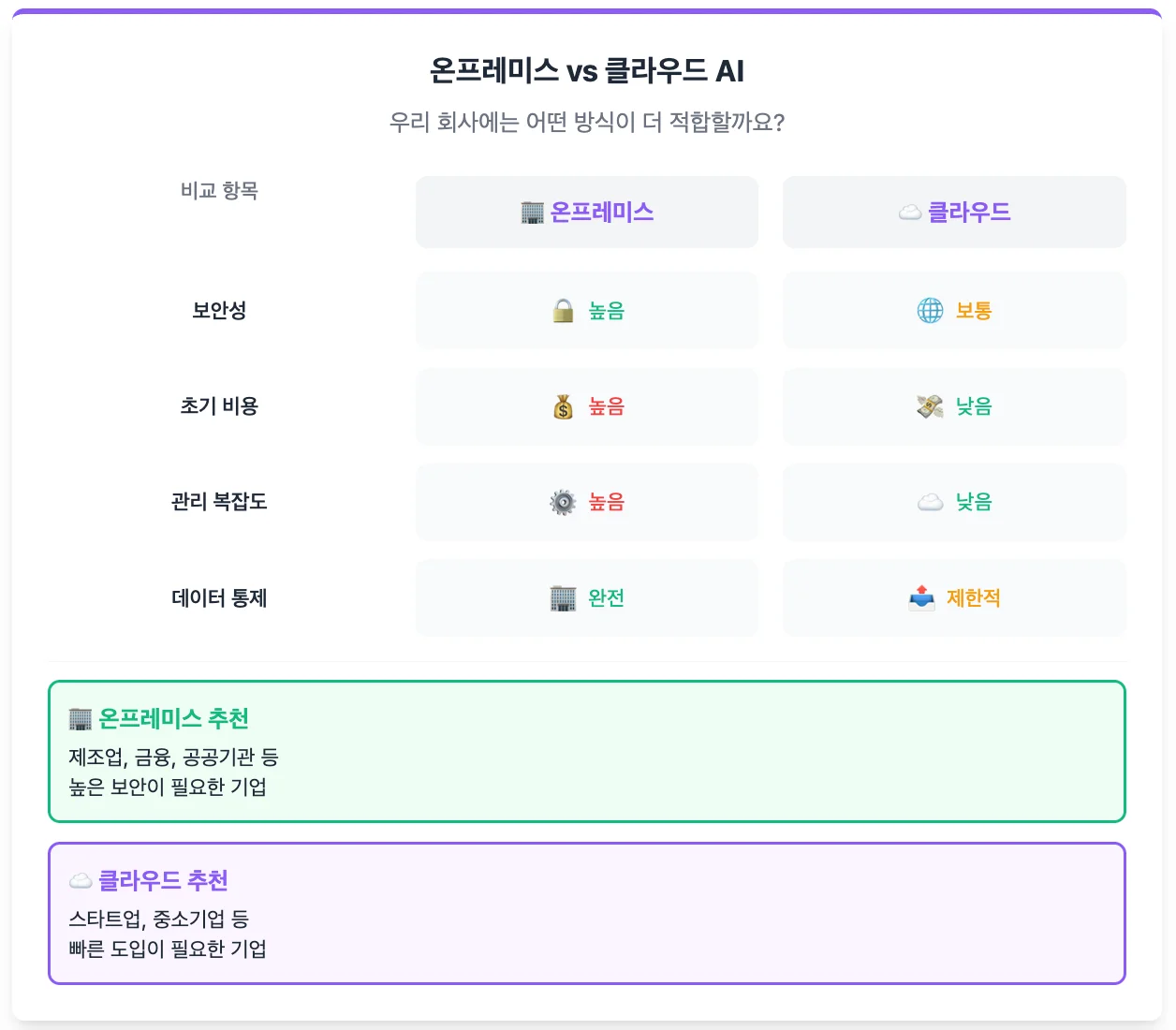Image resolution: width=1176 pixels, height=1030 pixels.
Task: Open the green 온프레미스 추천 heading
Action: coord(173,719)
